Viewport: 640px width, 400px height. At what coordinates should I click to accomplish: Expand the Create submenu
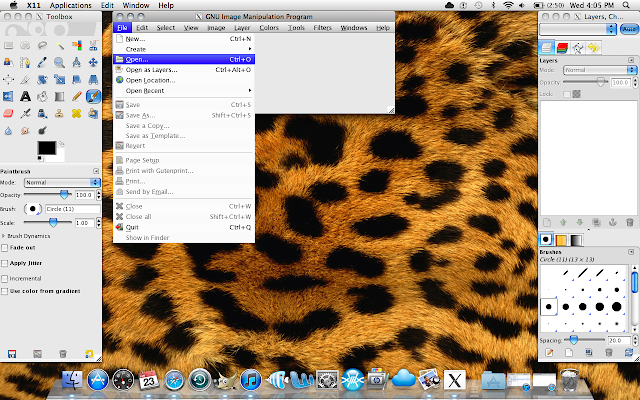point(184,49)
